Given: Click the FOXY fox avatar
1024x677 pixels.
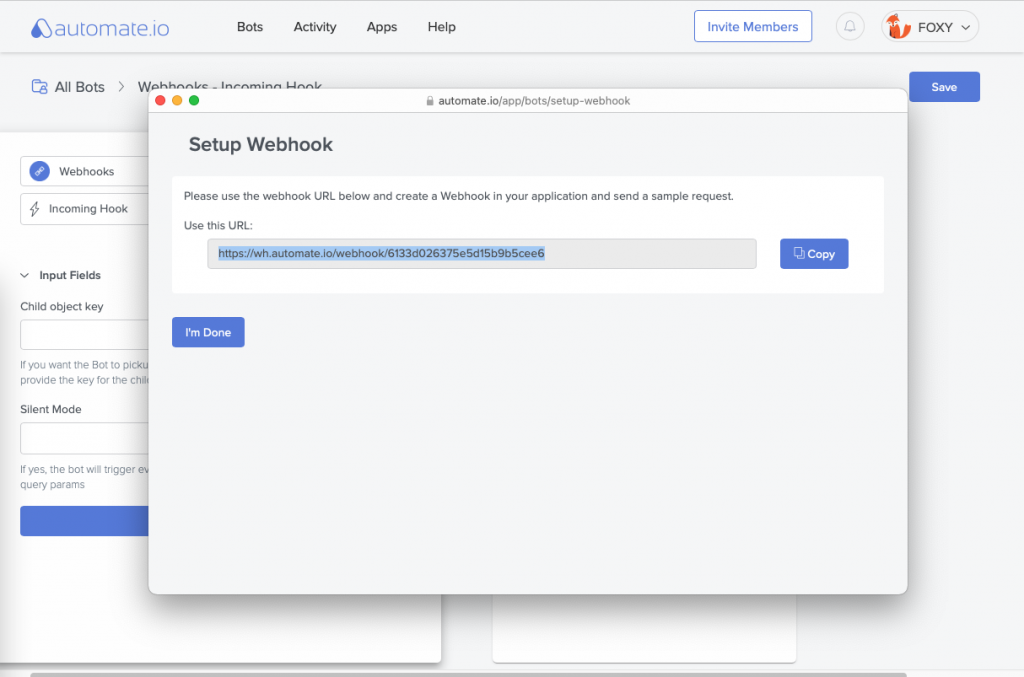Looking at the screenshot, I should 898,27.
